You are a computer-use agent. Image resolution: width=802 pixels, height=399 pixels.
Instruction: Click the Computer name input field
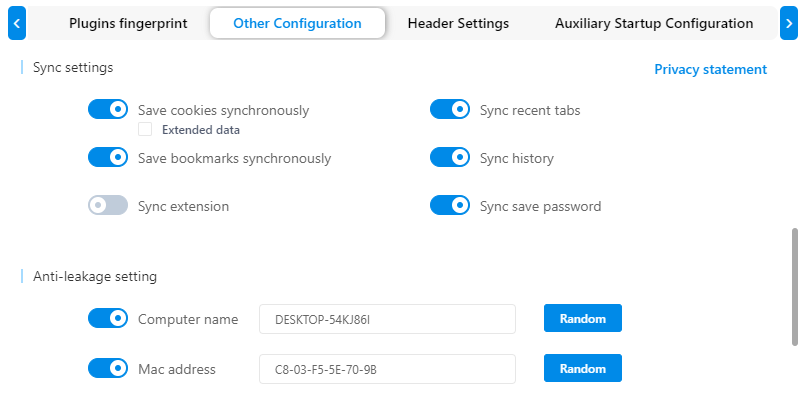[x=387, y=319]
